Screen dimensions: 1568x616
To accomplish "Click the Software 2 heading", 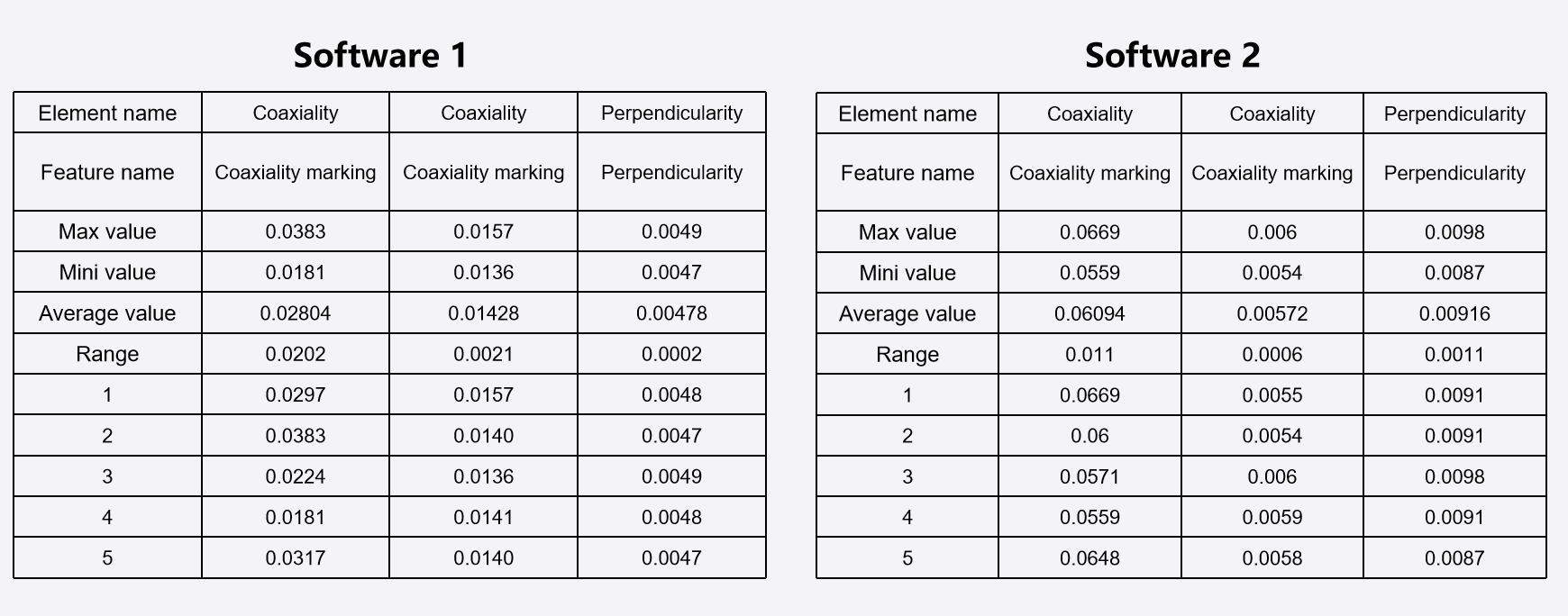I will click(x=1172, y=56).
